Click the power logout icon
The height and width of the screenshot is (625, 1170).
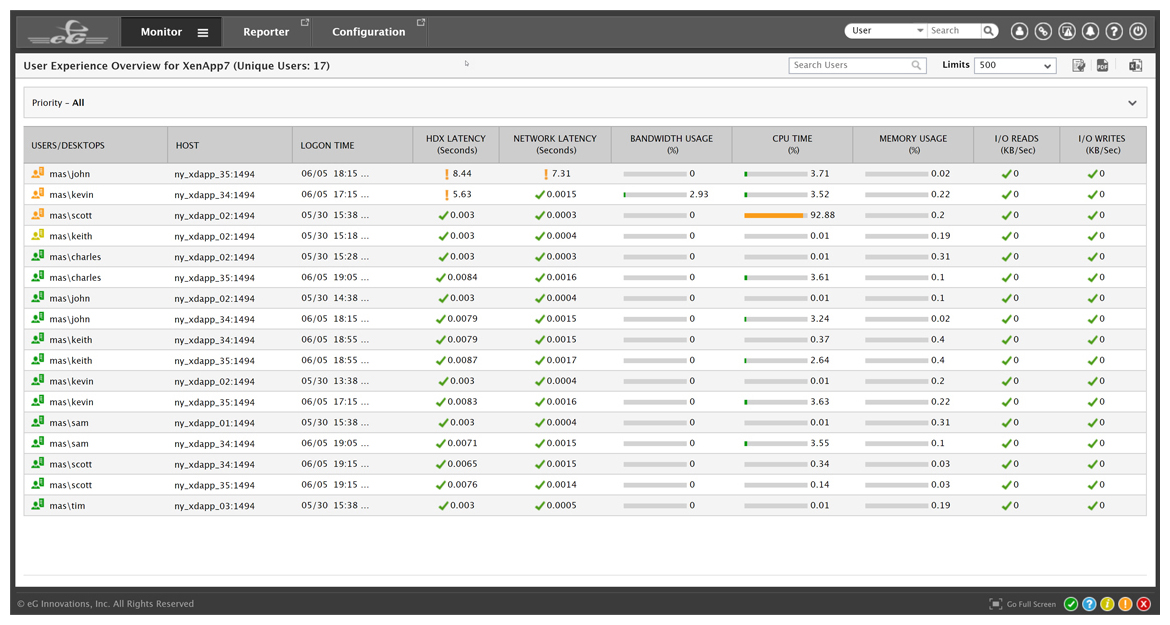point(1138,31)
